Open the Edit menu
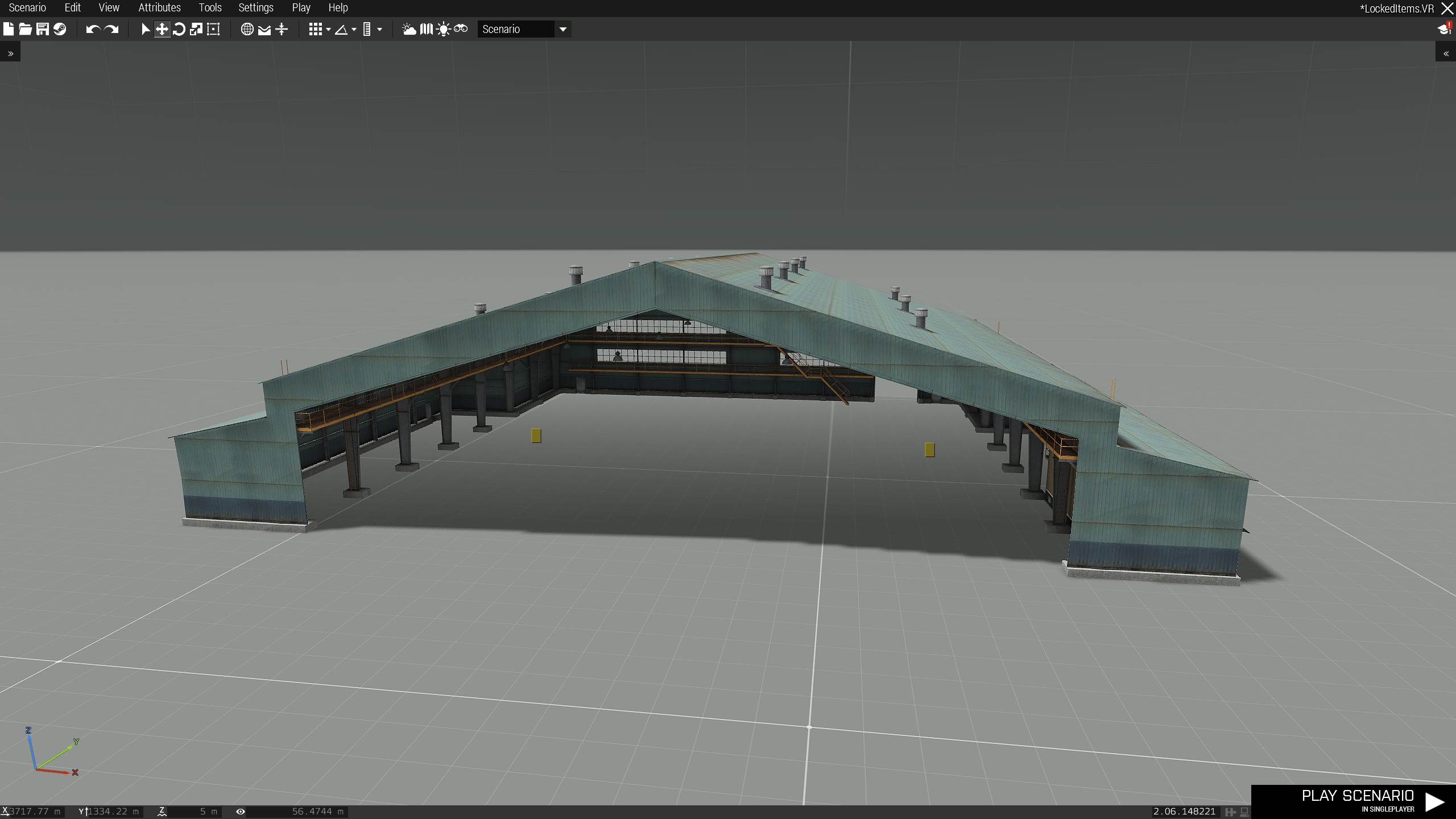Viewport: 1456px width, 819px height. (73, 8)
